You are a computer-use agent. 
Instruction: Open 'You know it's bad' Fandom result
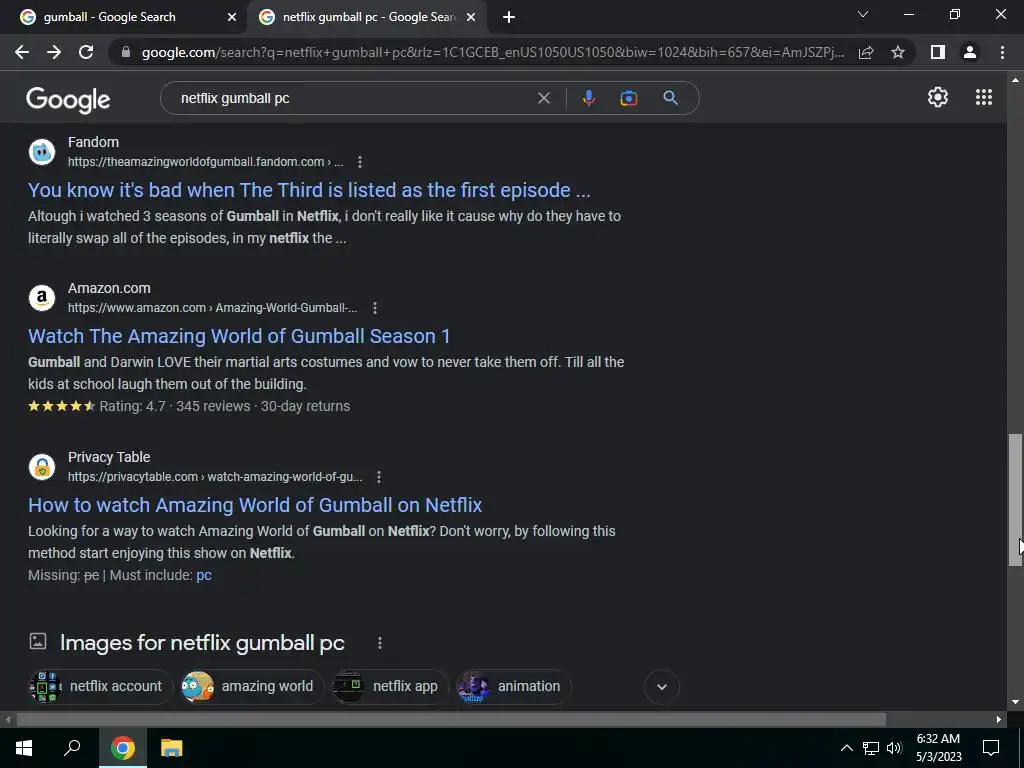pyautogui.click(x=309, y=190)
